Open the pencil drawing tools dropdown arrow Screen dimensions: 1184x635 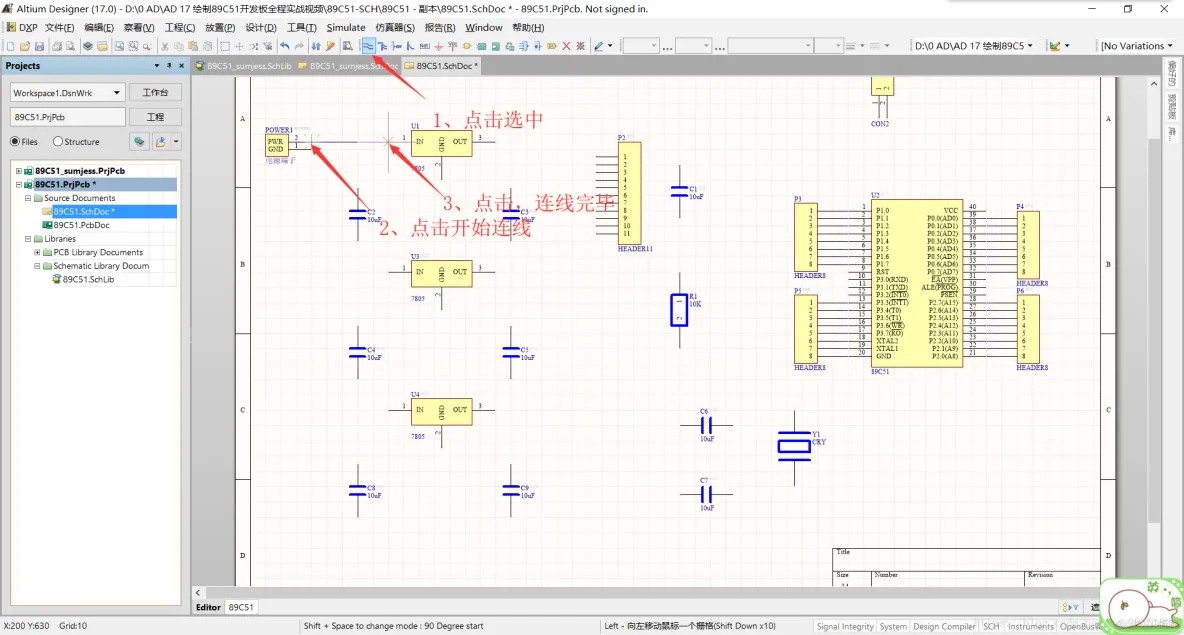tap(610, 46)
